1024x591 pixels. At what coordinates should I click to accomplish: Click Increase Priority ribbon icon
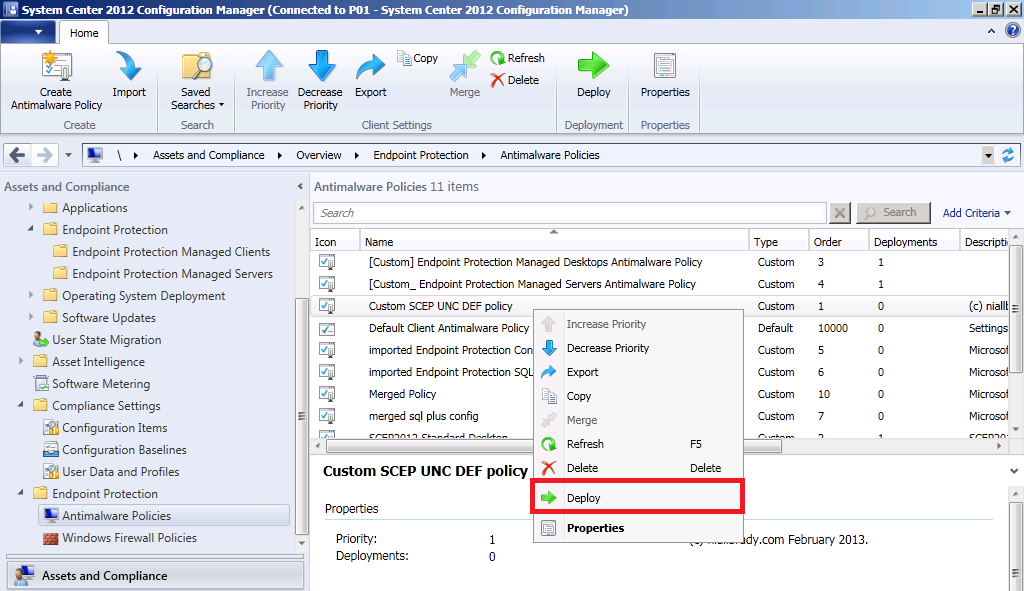point(268,67)
